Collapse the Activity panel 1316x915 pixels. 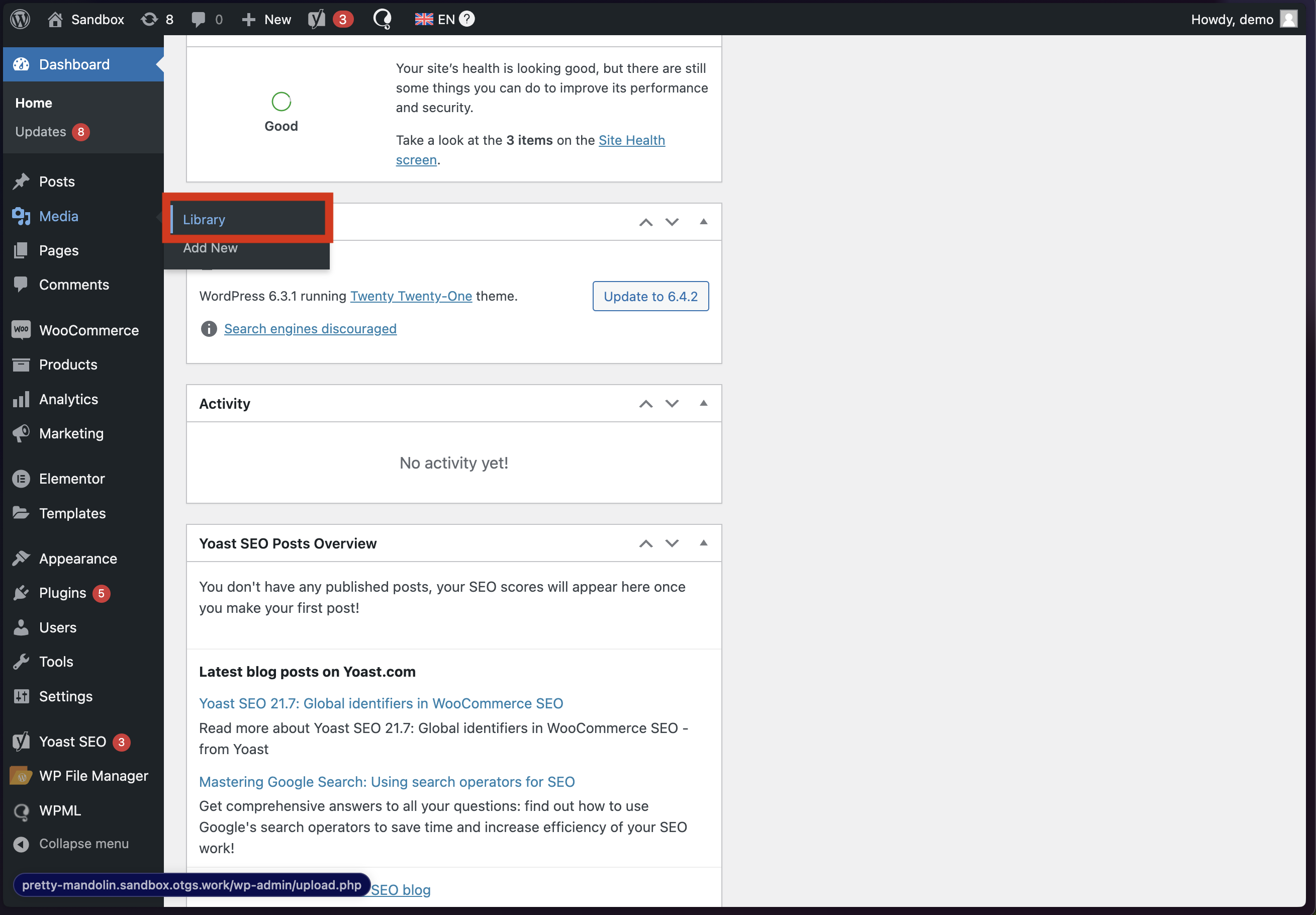coord(703,403)
